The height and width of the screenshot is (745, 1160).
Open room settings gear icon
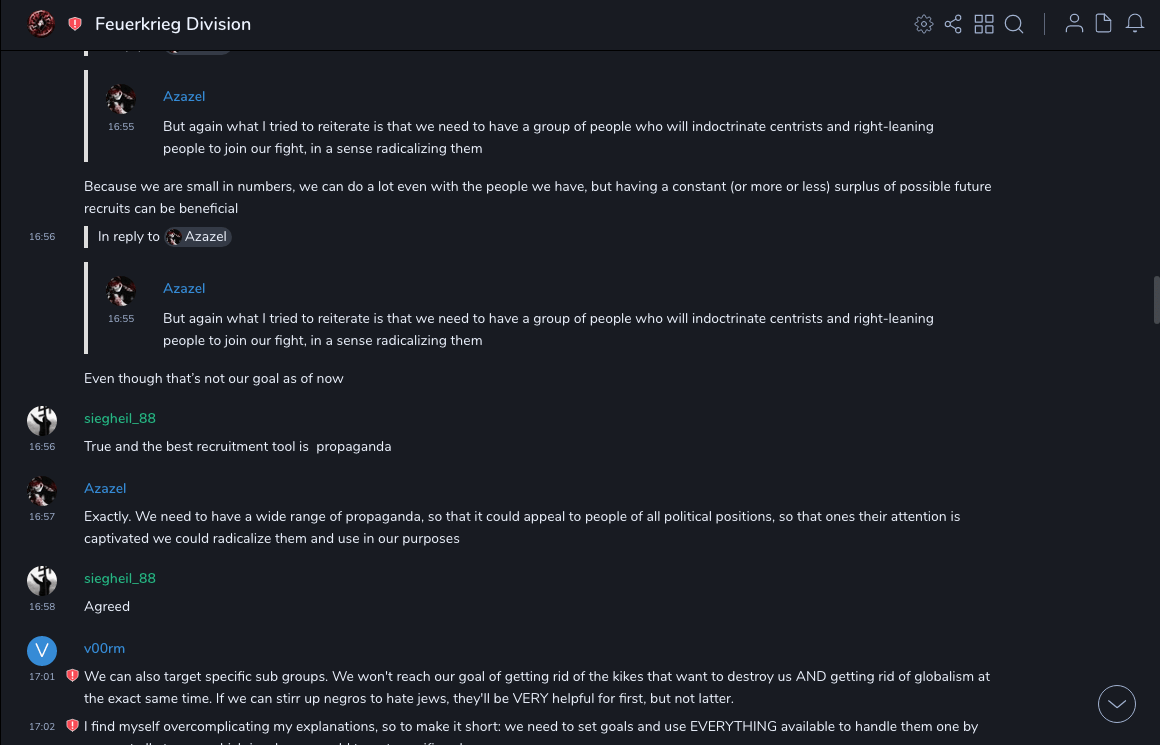(x=924, y=24)
